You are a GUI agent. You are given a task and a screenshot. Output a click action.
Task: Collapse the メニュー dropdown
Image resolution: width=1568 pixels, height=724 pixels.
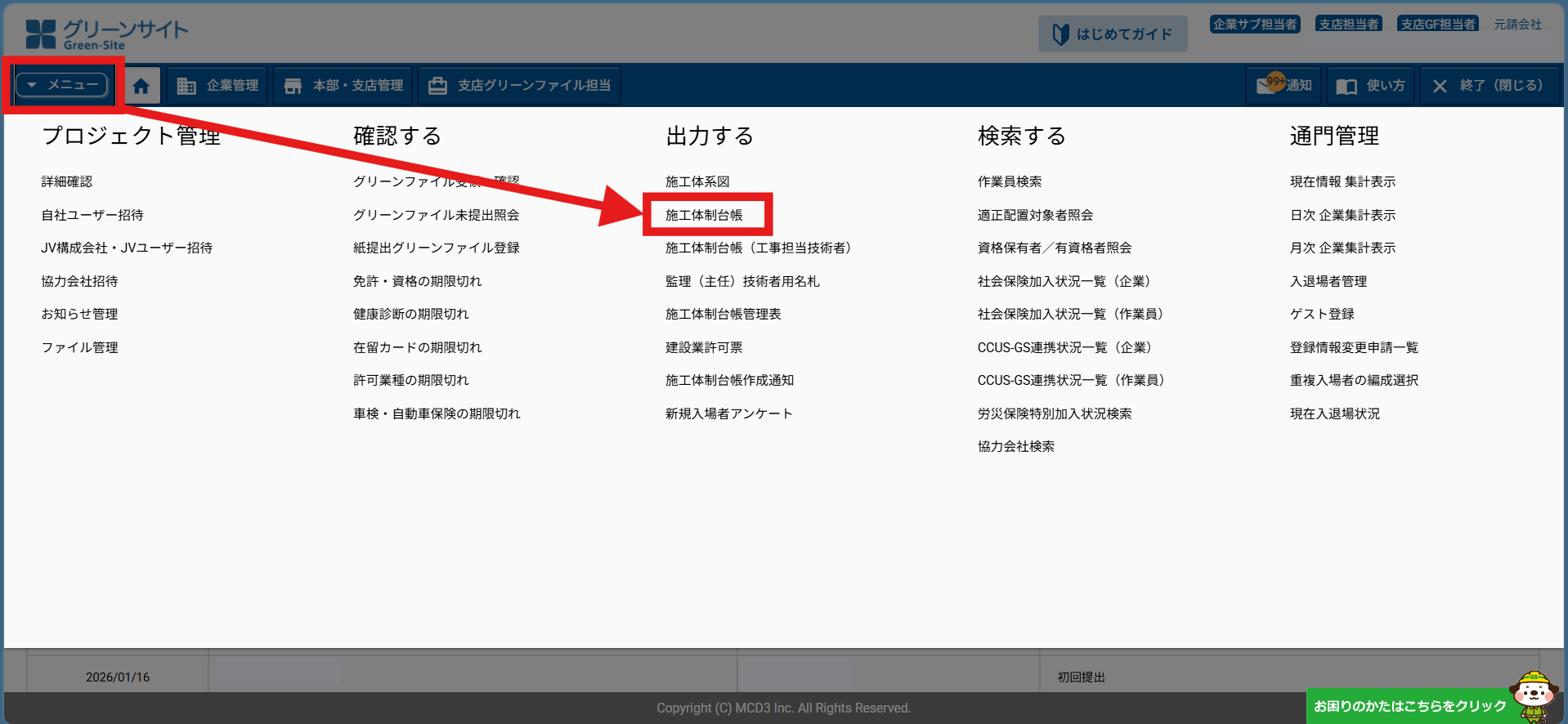[x=62, y=85]
